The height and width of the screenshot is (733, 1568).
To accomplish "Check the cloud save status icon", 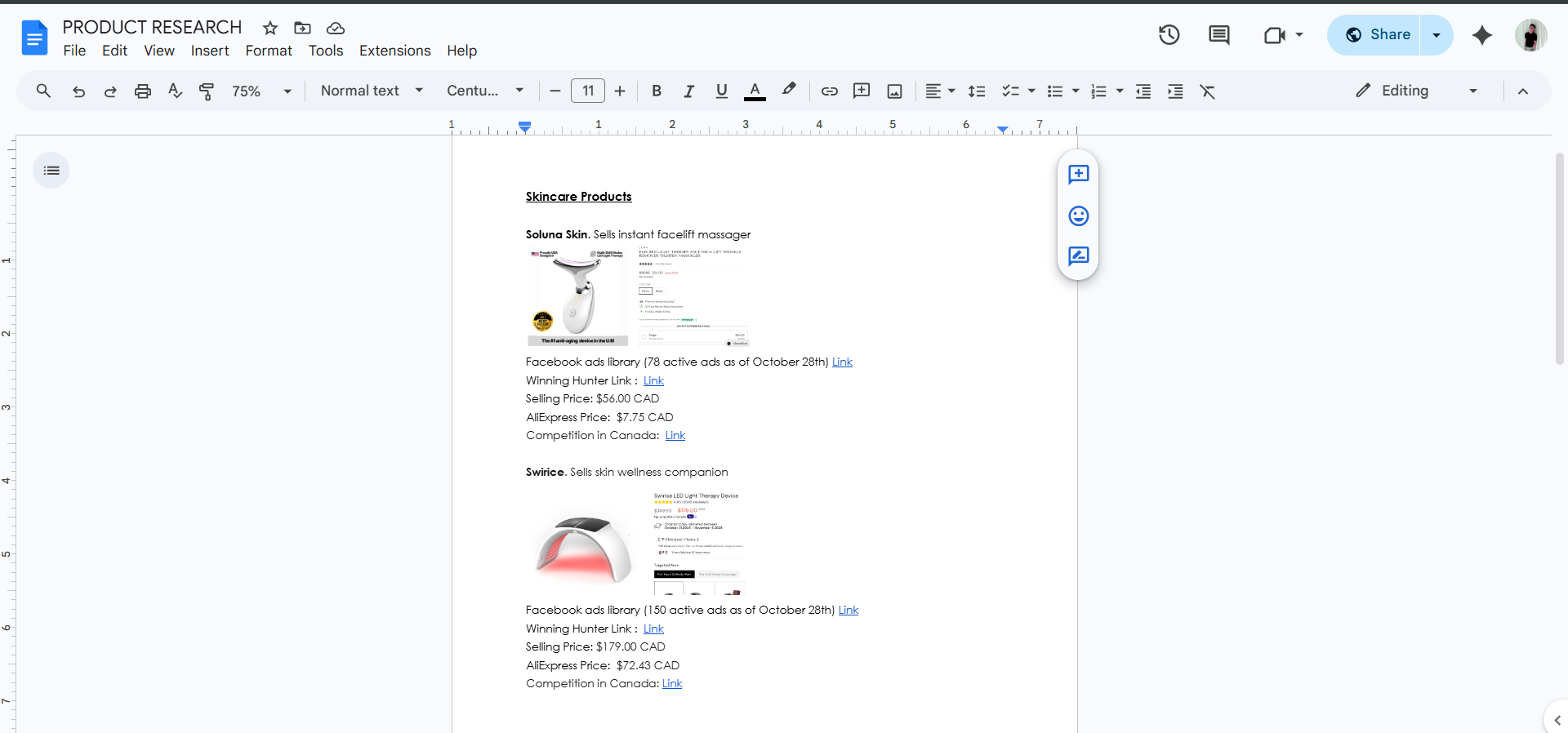I will (335, 28).
